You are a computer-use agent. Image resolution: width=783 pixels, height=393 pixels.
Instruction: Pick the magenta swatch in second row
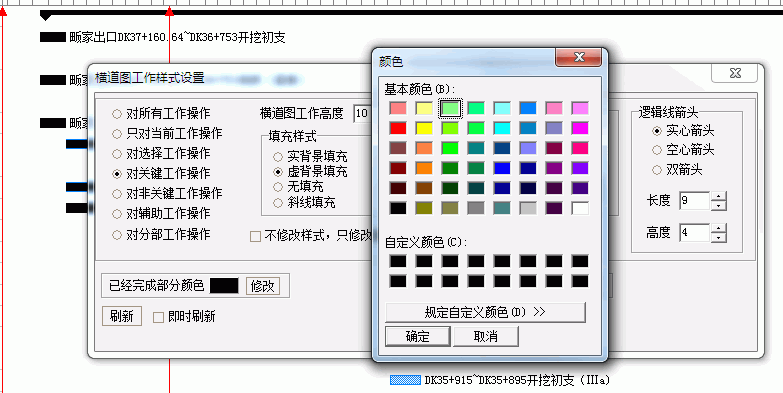click(x=580, y=128)
